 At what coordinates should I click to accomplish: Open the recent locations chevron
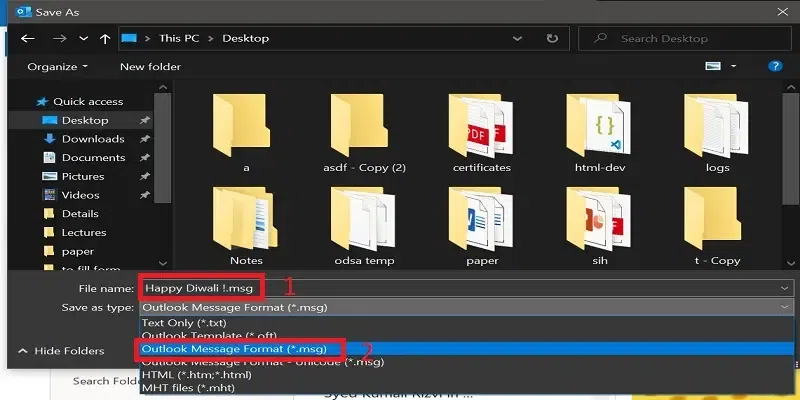tap(84, 39)
